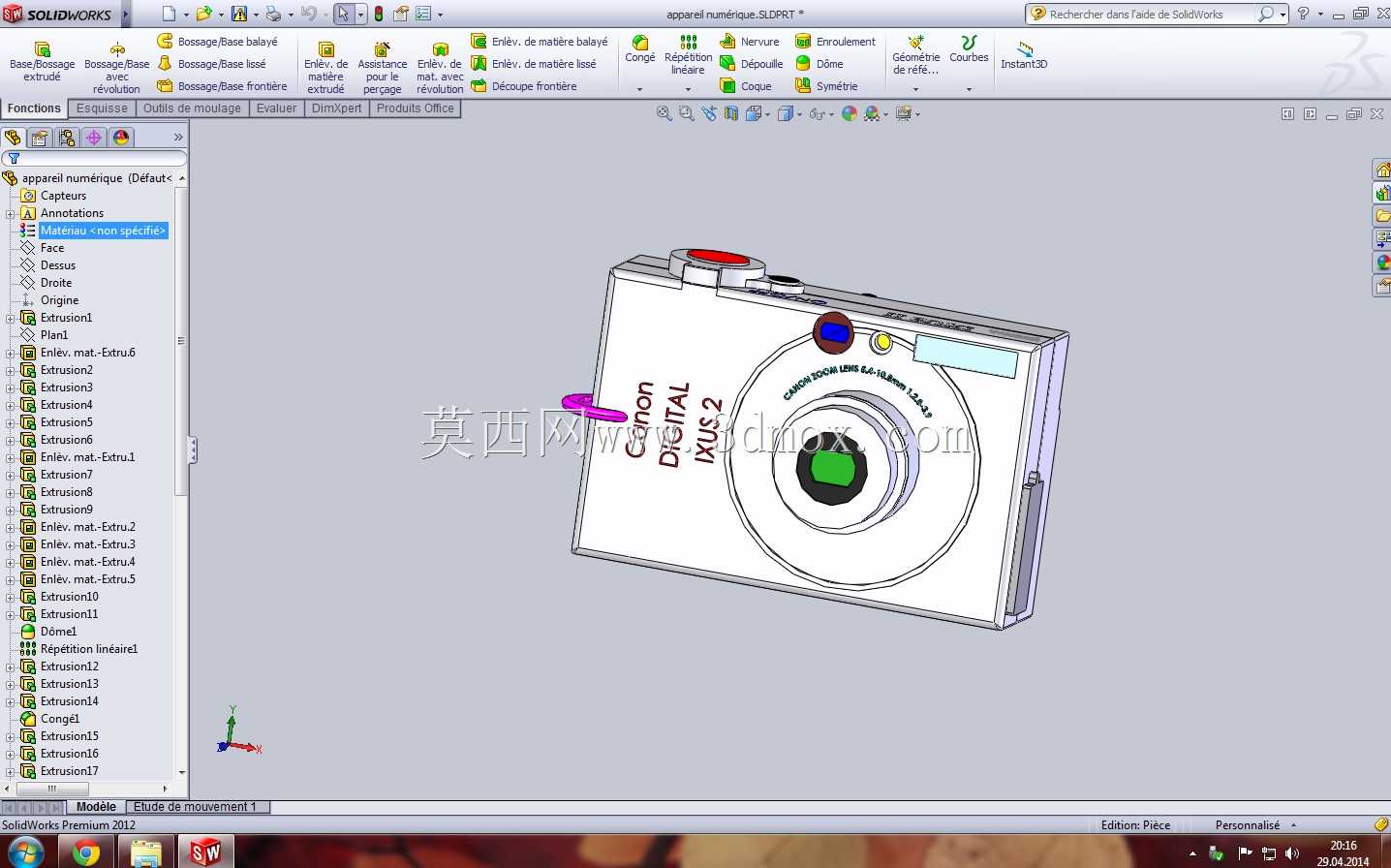Screen dimensions: 1391x868
Task: Switch to Outils de moulage tab
Action: [192, 108]
